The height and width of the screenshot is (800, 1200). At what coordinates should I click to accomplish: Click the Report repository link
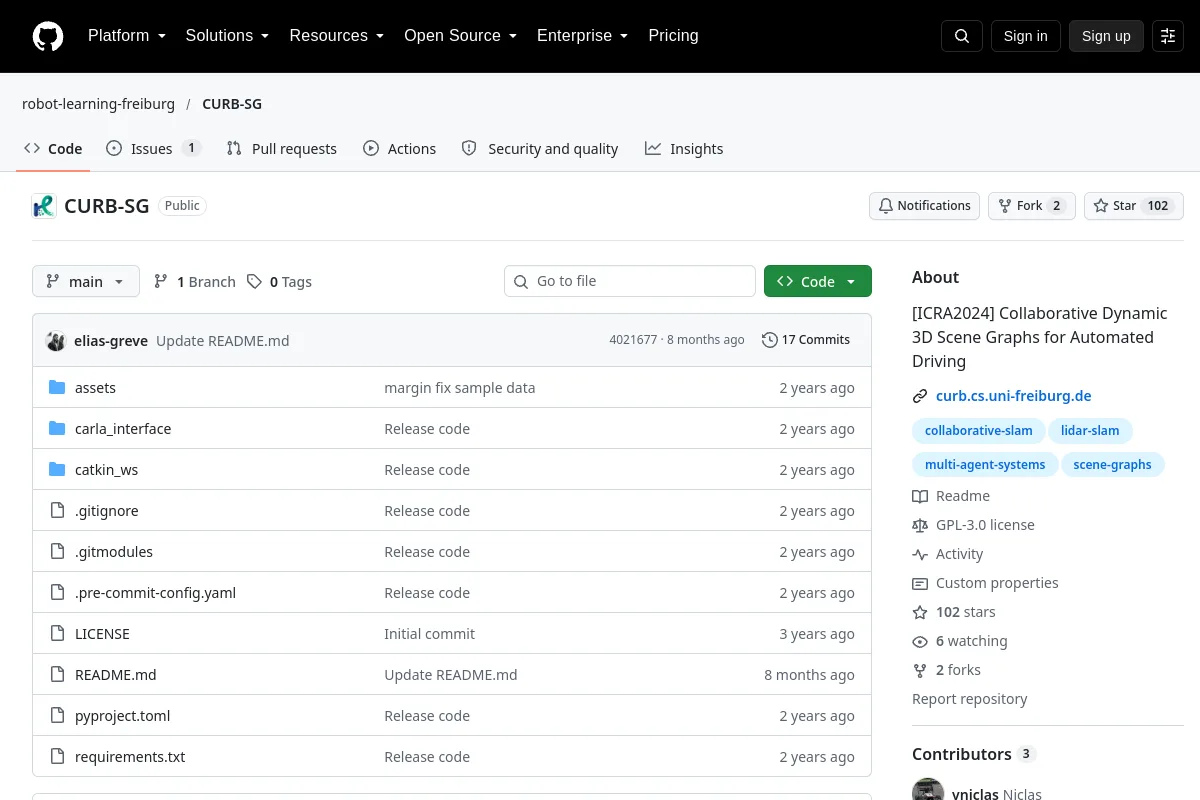(969, 699)
